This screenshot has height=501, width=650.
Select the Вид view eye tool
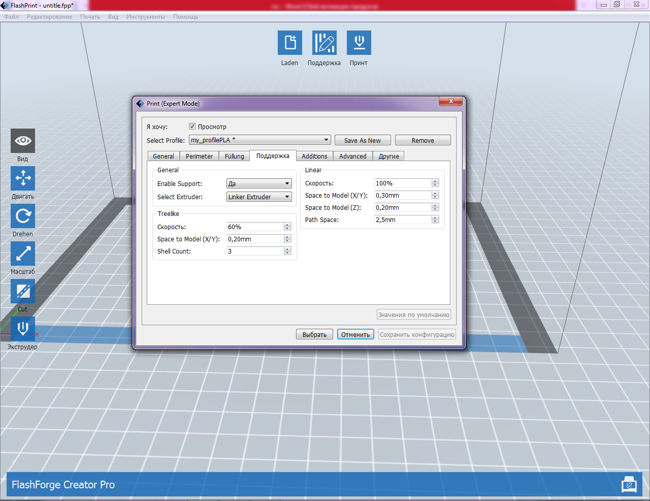(x=23, y=140)
